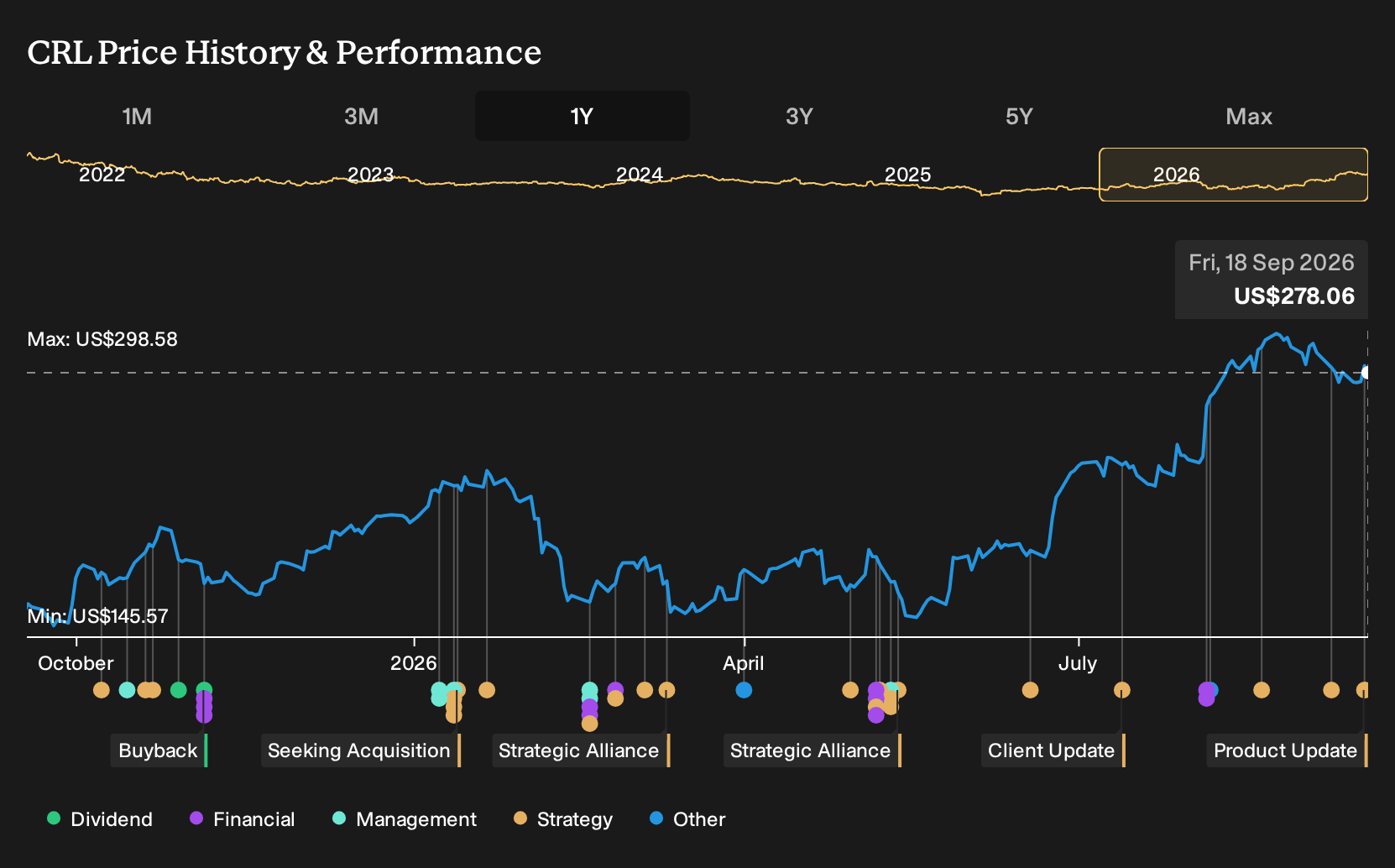Toggle Financial events in the legend

point(243,818)
